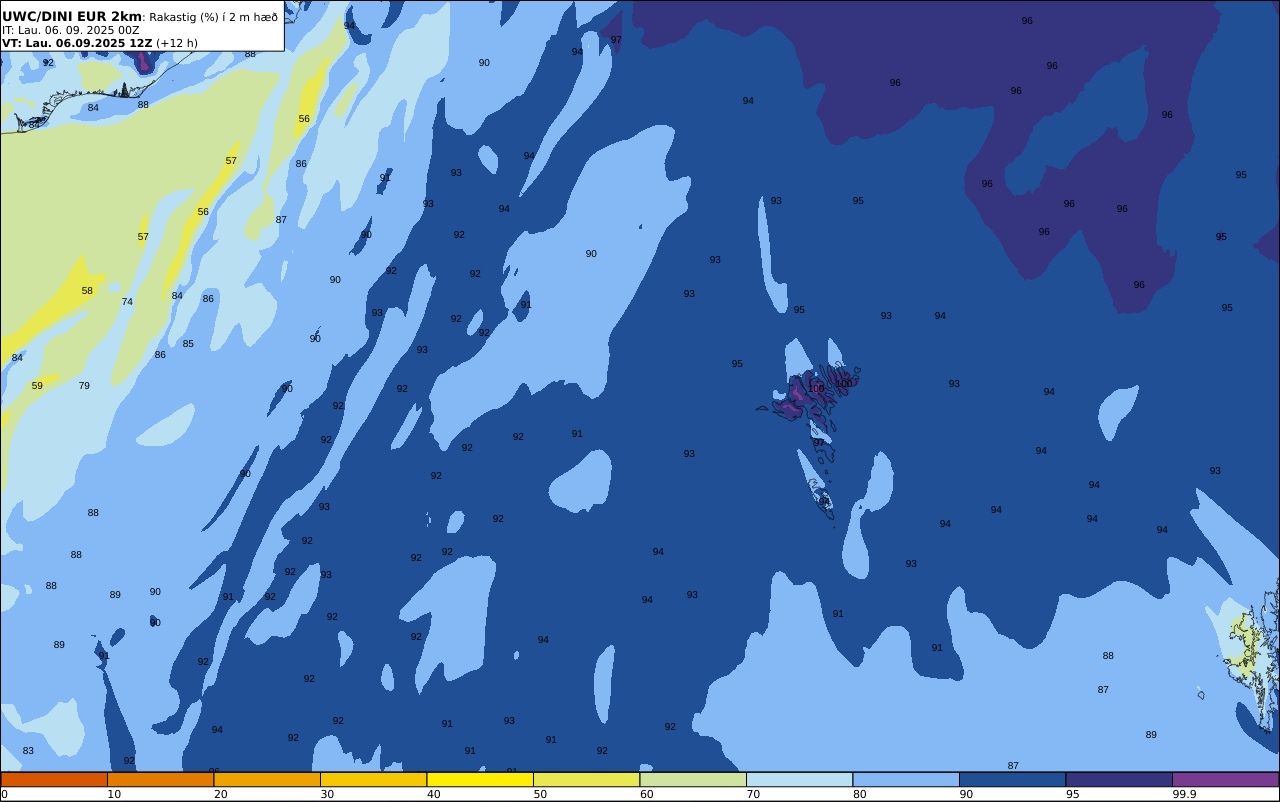Click the 'Rakastig (%) í 2 m hæð' label
1280x802 pixels.
pos(214,17)
